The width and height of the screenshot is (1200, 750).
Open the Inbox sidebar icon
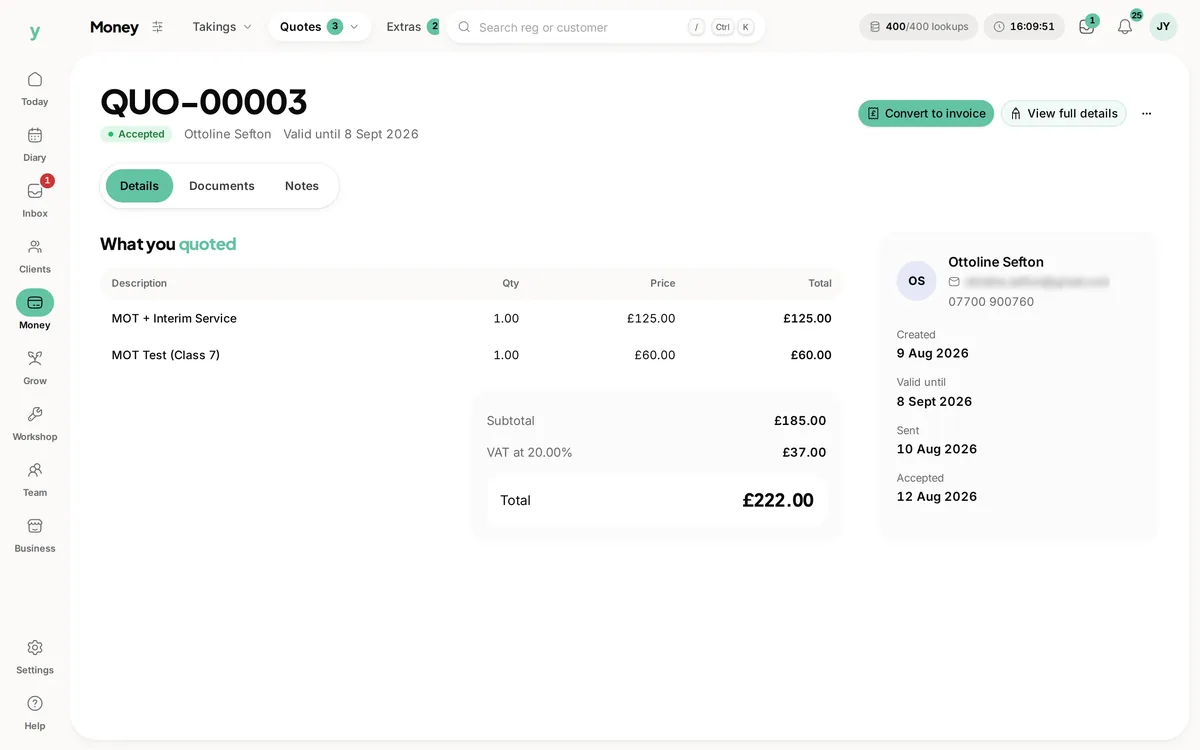click(35, 191)
